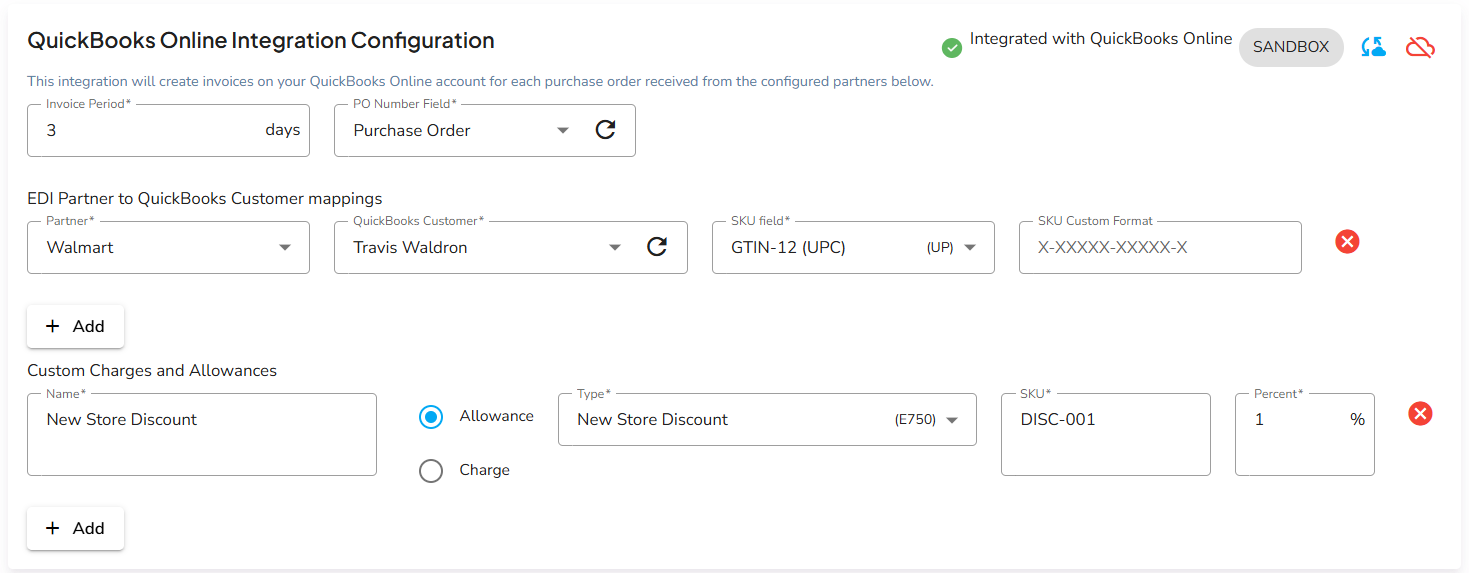Screen dimensions: 1469x573
Task: Select the Allowance radio option
Action: [x=431, y=417]
